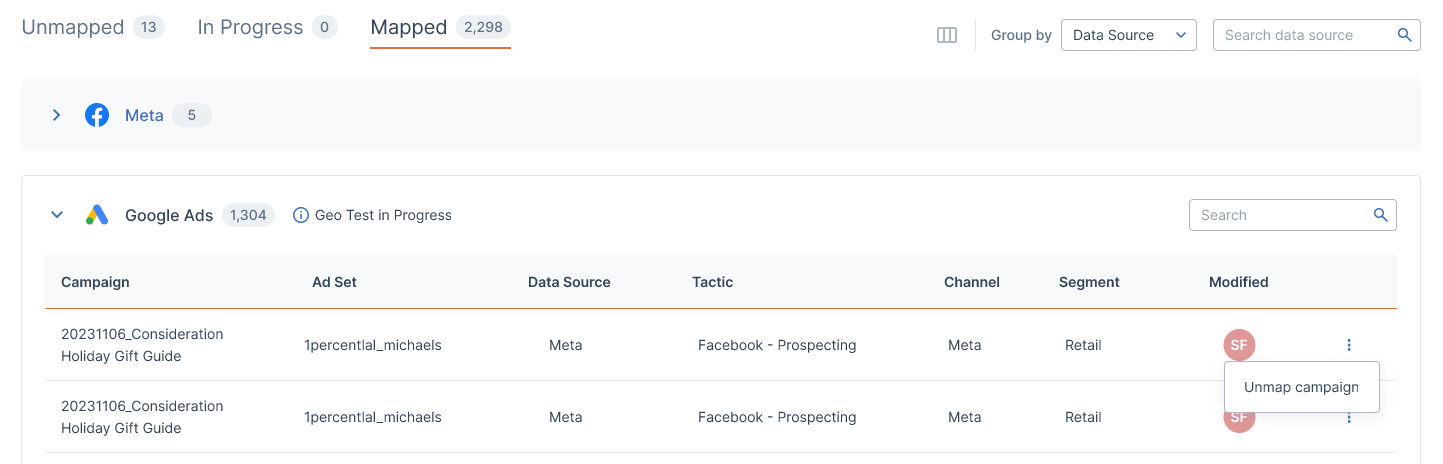Click the Campaign column header
1443x464 pixels.
tap(95, 282)
